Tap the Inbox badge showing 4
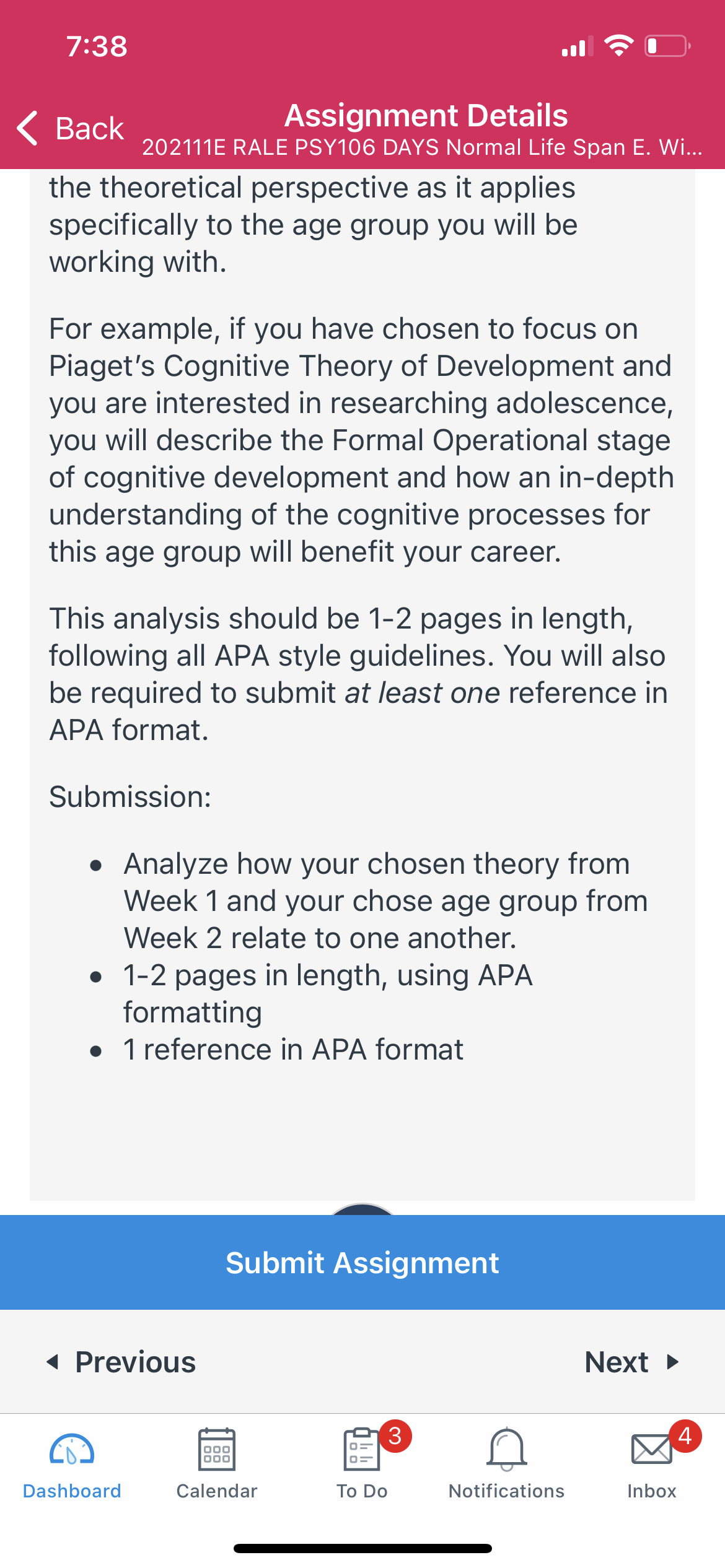 (x=685, y=1435)
